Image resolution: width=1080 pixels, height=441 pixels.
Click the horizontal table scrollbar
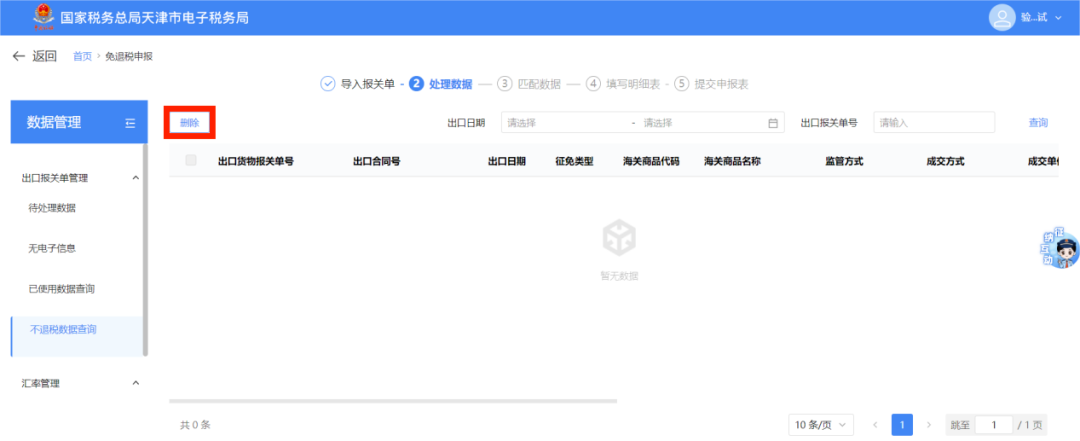click(x=393, y=400)
